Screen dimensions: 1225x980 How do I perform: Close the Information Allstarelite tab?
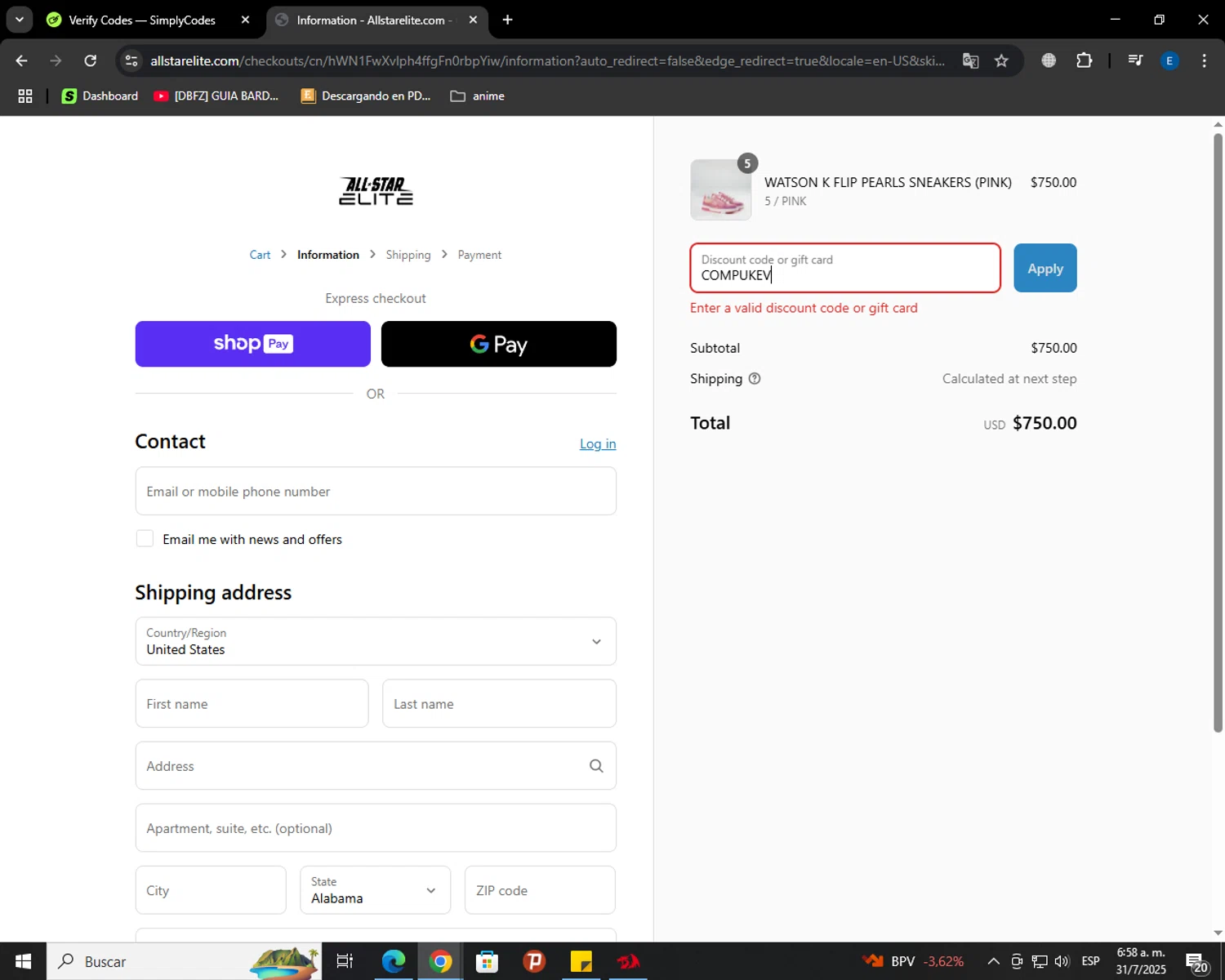pyautogui.click(x=473, y=20)
